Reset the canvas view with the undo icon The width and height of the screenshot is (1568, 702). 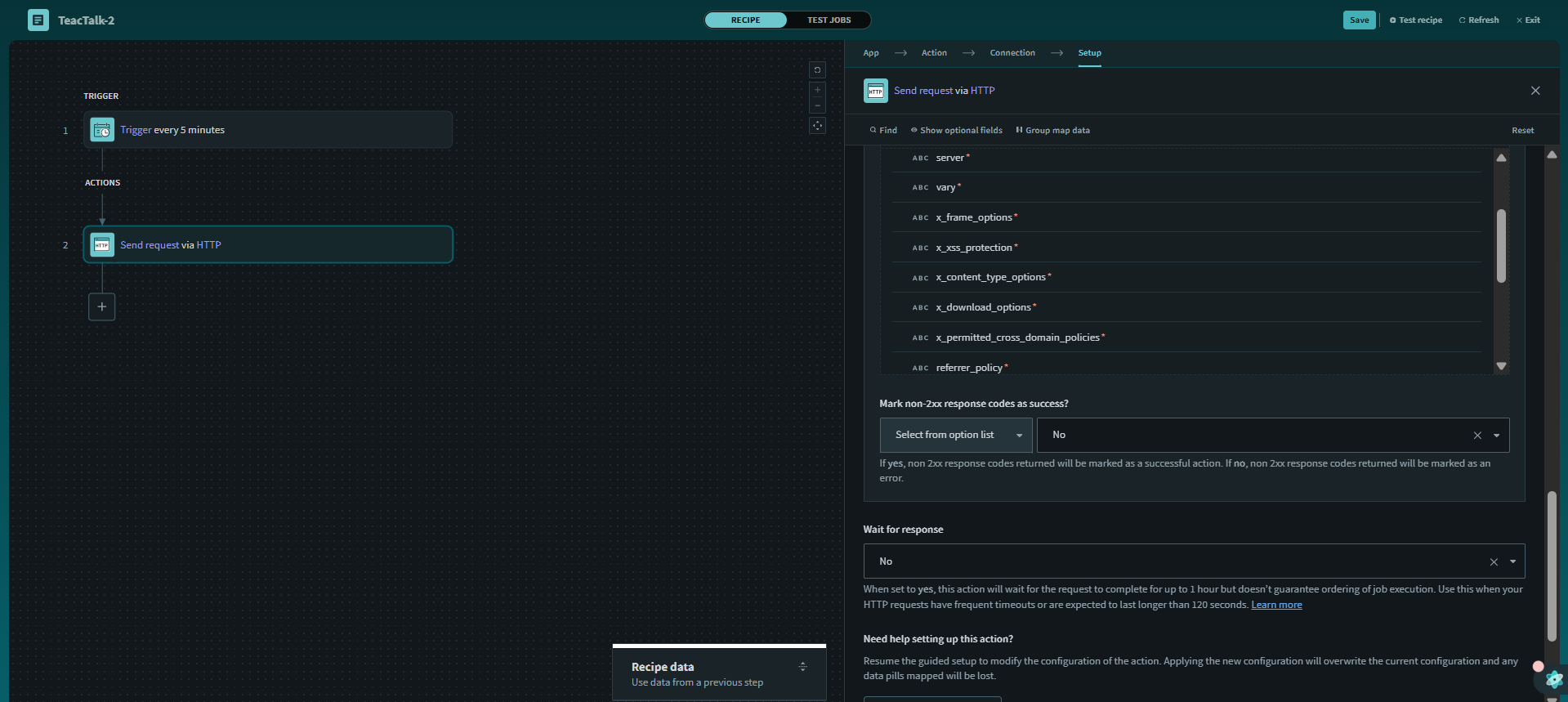click(x=817, y=70)
